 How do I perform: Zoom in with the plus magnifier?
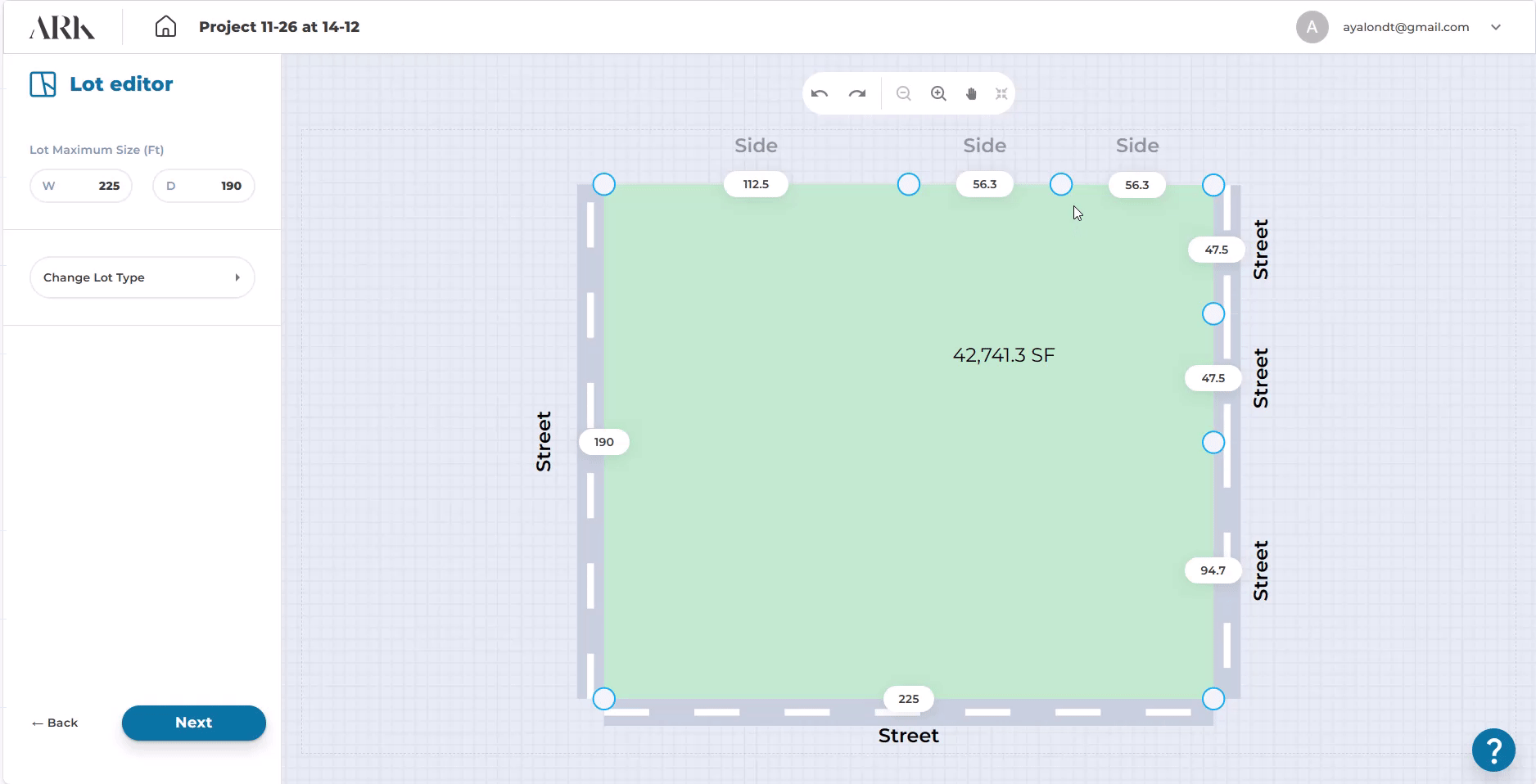point(938,93)
